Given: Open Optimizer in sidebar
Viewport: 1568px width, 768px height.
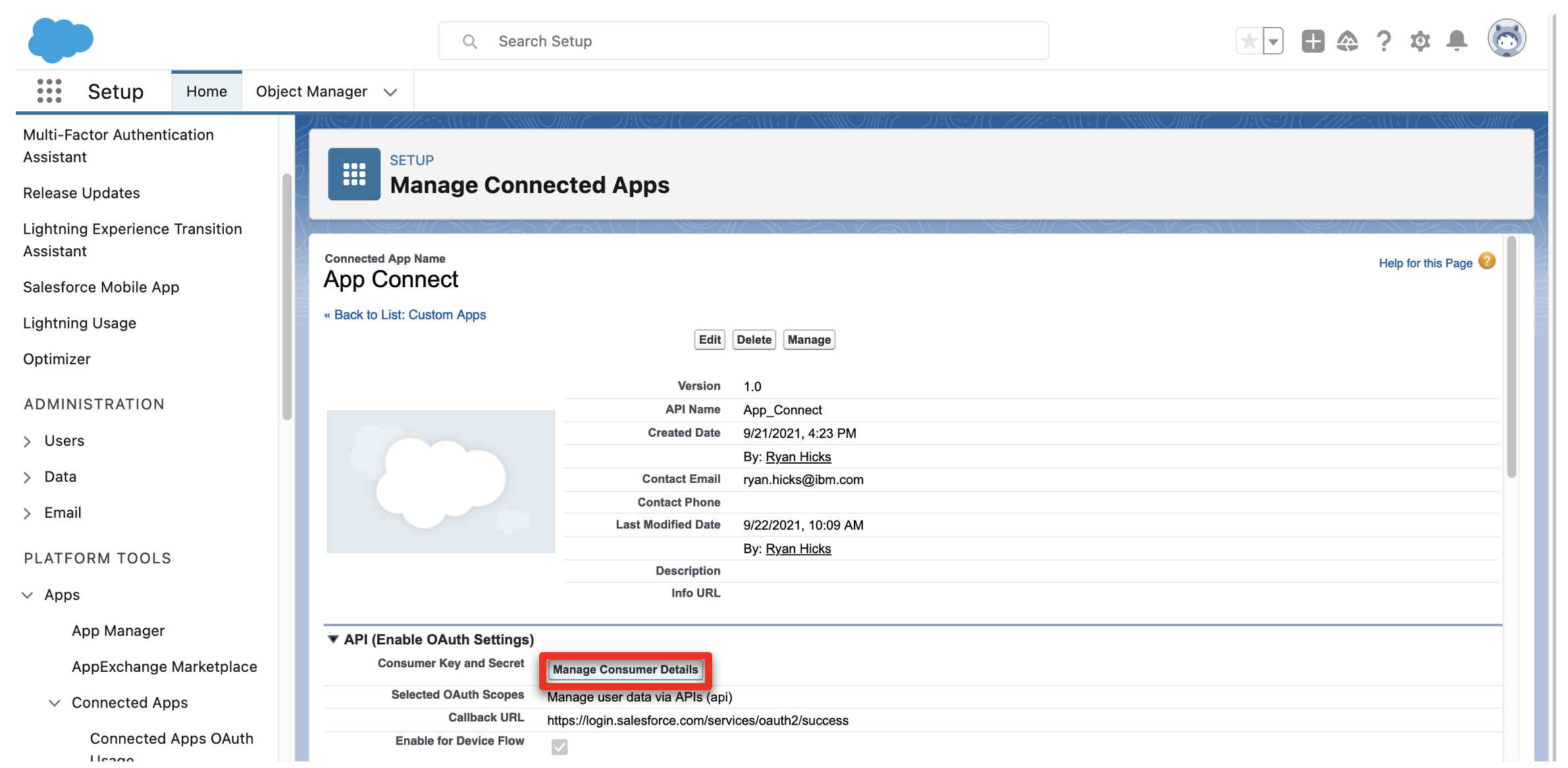Looking at the screenshot, I should (57, 359).
